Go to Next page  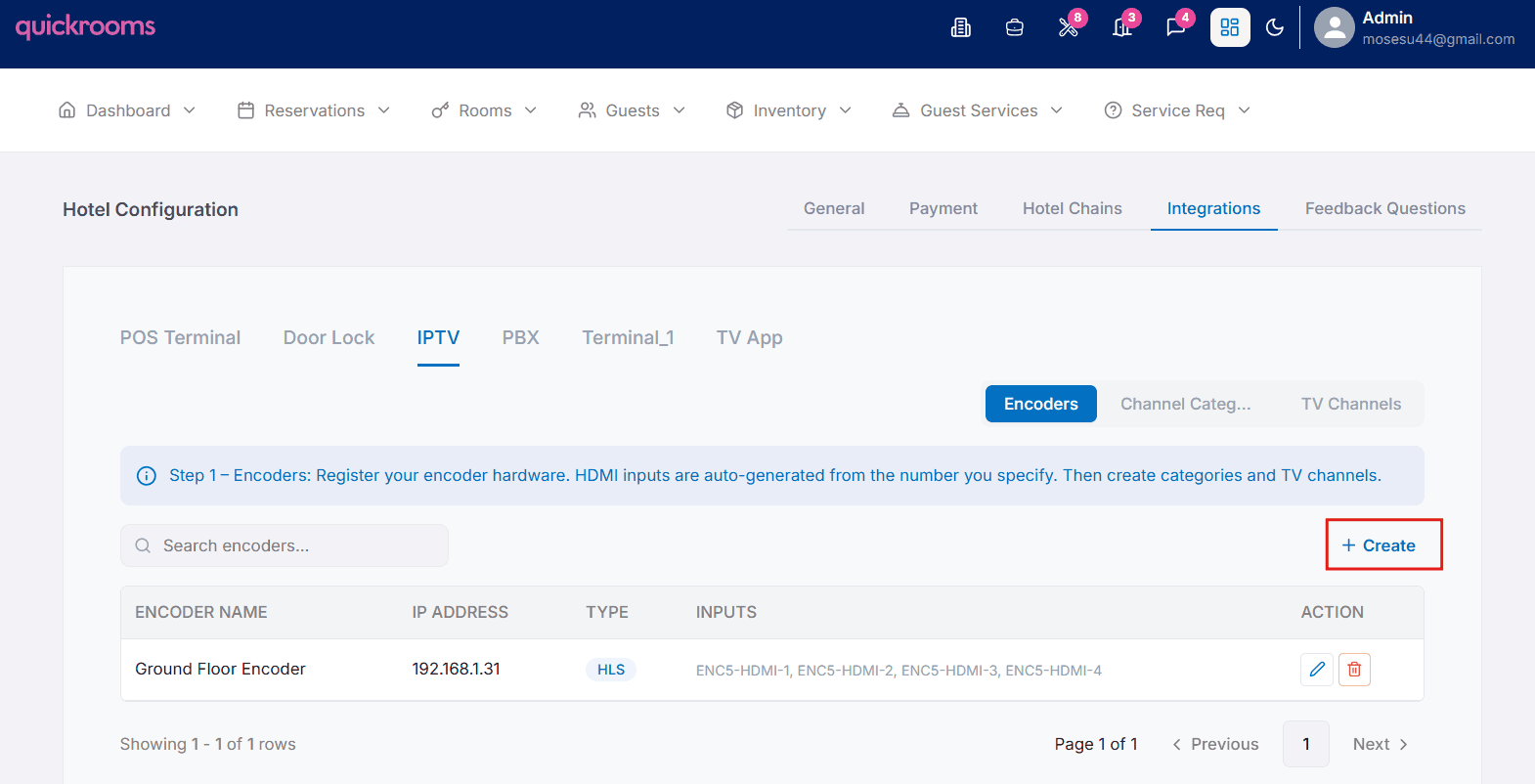pyautogui.click(x=1381, y=744)
